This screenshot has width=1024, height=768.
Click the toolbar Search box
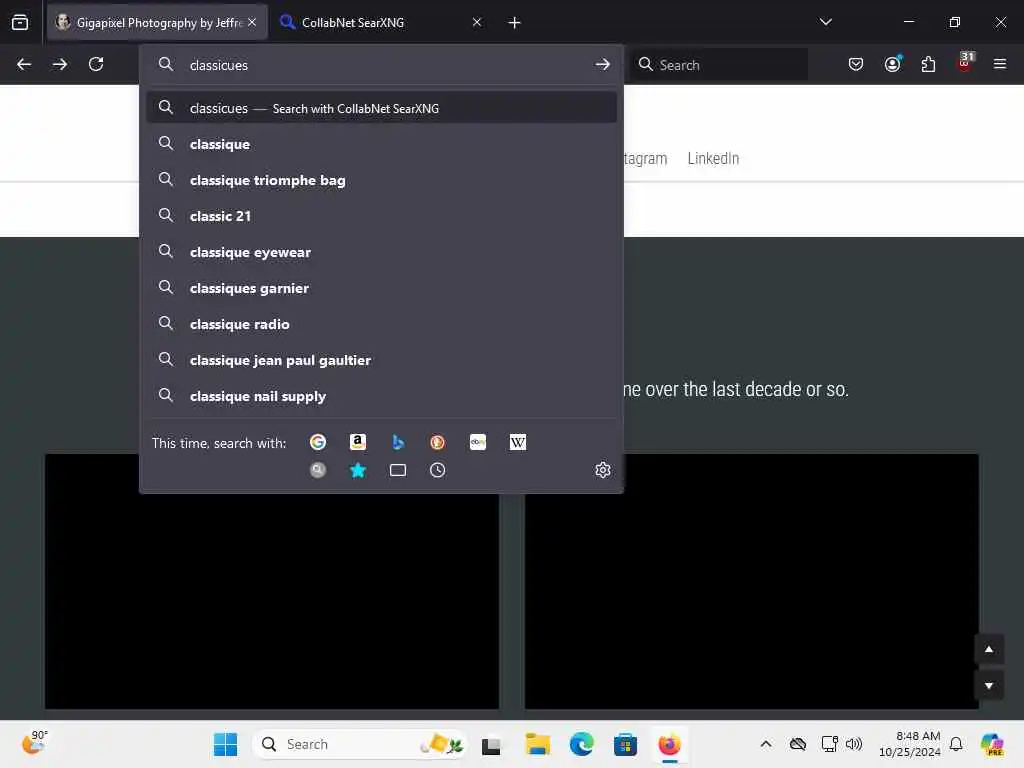(719, 65)
